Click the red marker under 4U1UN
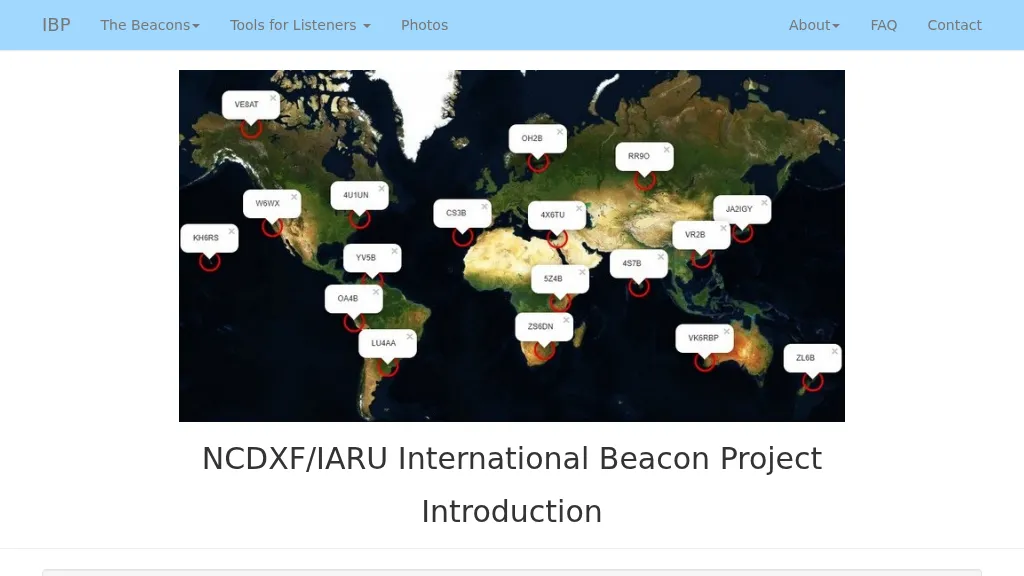Image resolution: width=1024 pixels, height=576 pixels. pyautogui.click(x=360, y=219)
